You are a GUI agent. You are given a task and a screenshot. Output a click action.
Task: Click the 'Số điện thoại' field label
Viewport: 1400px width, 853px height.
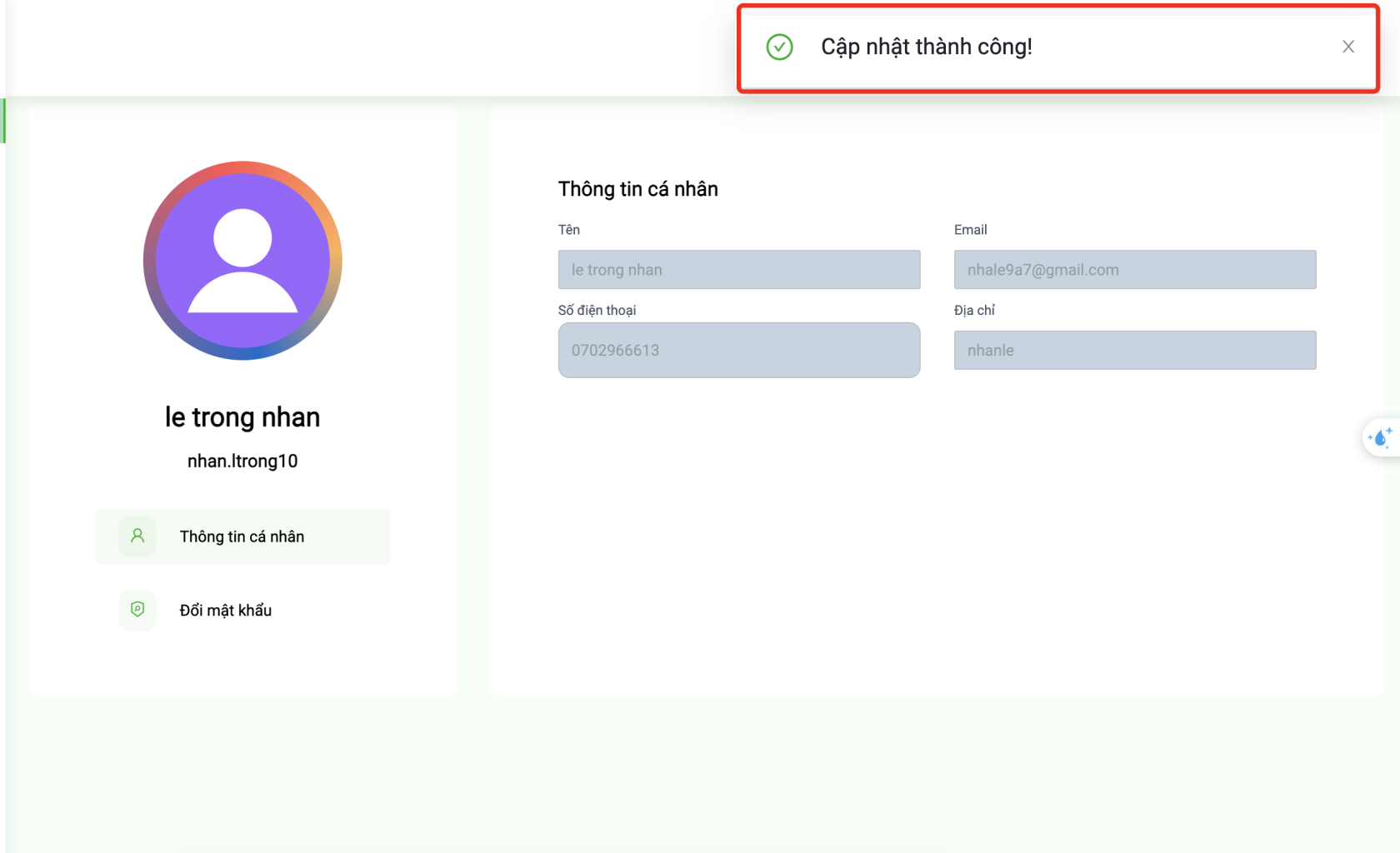(597, 310)
